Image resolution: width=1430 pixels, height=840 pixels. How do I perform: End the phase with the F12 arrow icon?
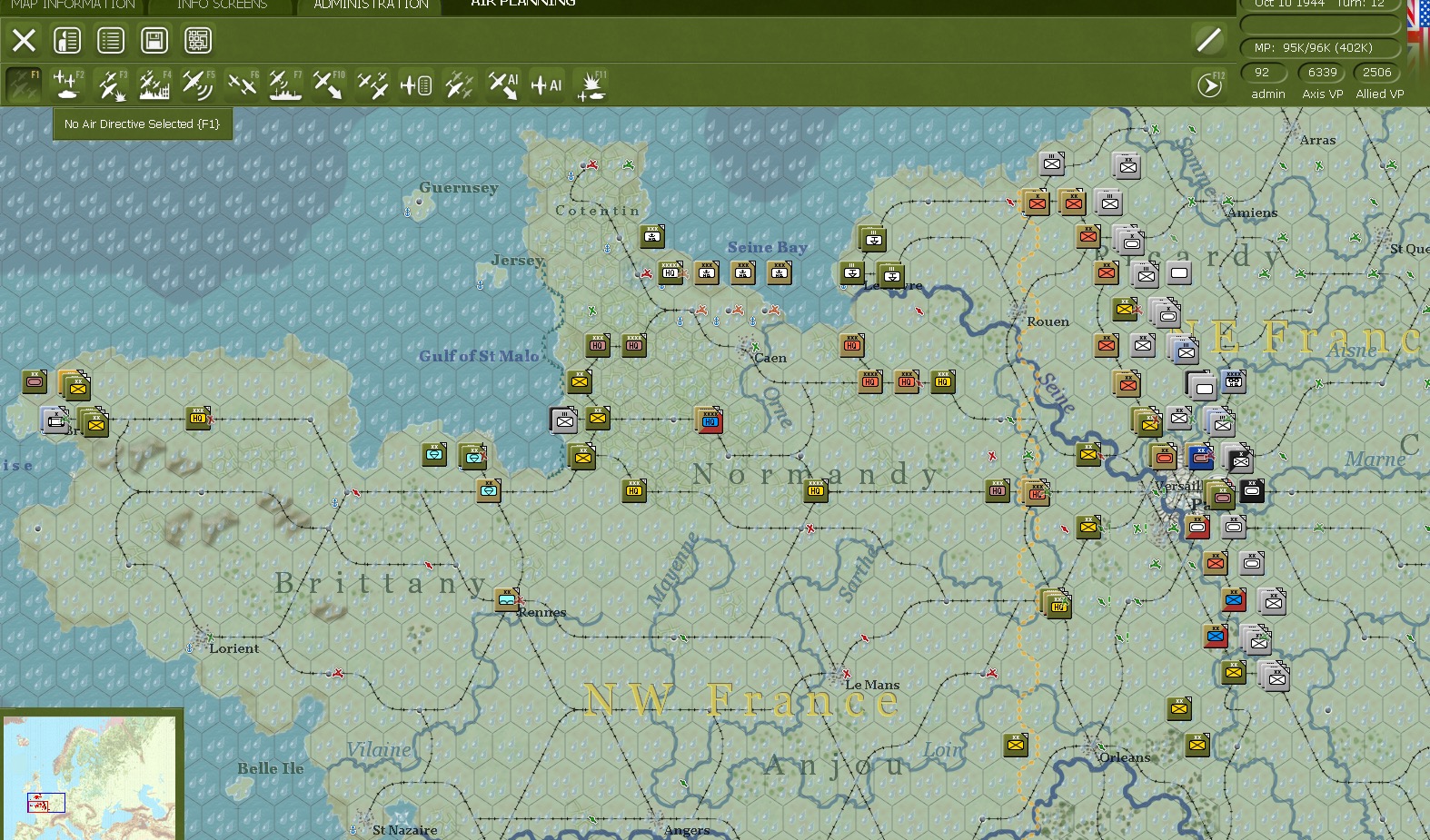(x=1209, y=85)
